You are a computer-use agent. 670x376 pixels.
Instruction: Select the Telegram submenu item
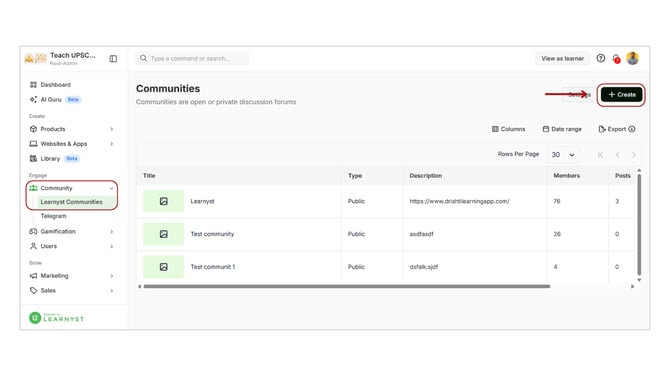pyautogui.click(x=53, y=216)
